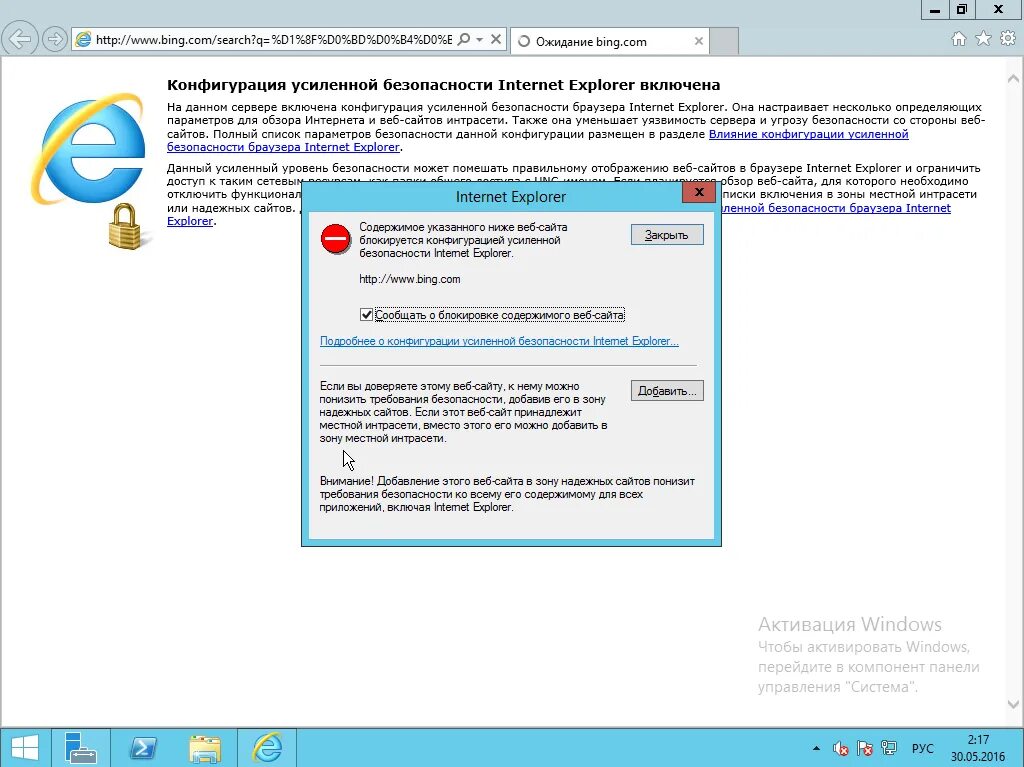Open the address bar autocomplete dropdown arrow
This screenshot has height=767, width=1024.
[x=479, y=40]
